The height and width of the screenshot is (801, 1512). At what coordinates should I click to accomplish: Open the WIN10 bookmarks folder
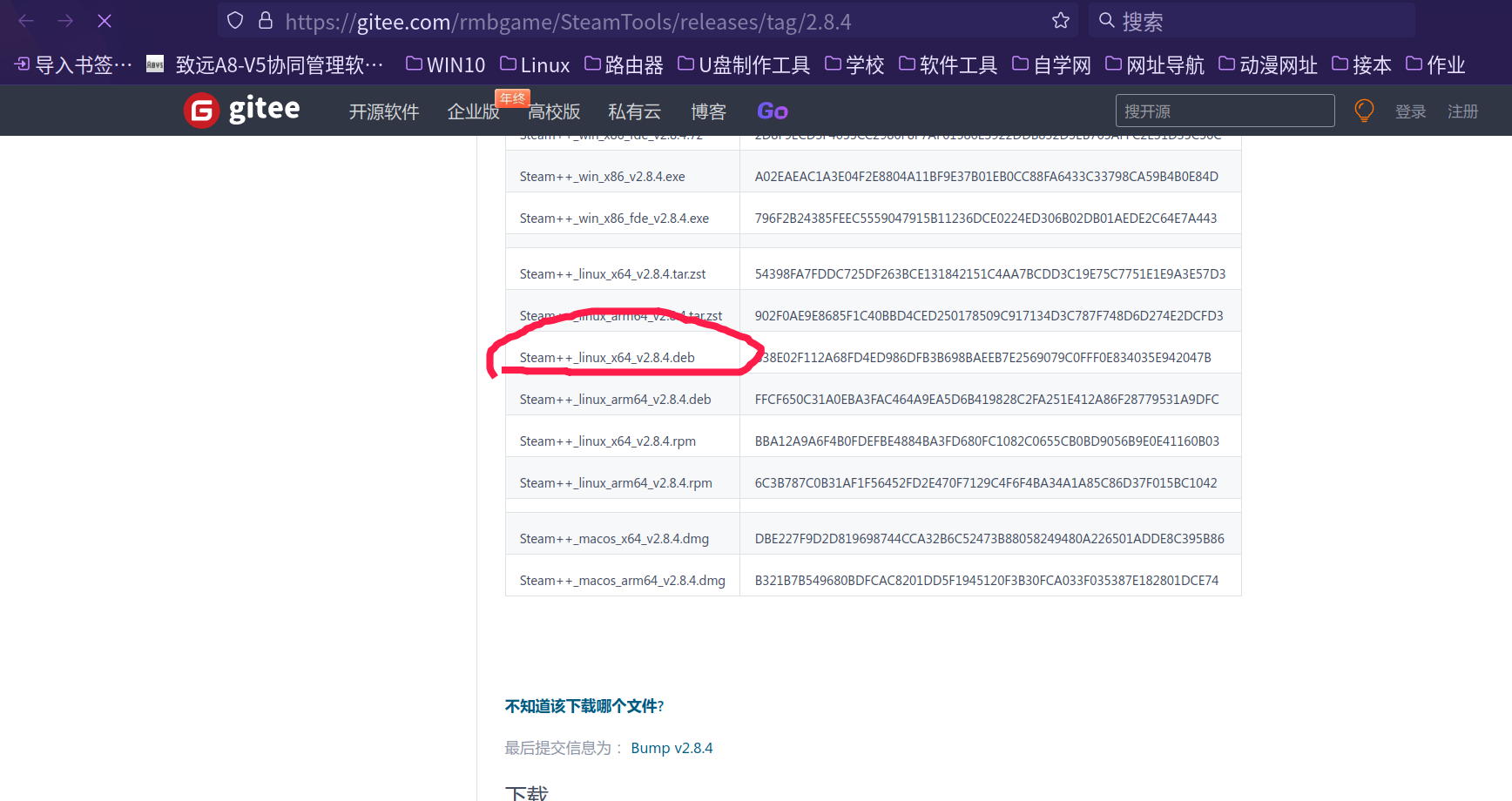point(444,64)
